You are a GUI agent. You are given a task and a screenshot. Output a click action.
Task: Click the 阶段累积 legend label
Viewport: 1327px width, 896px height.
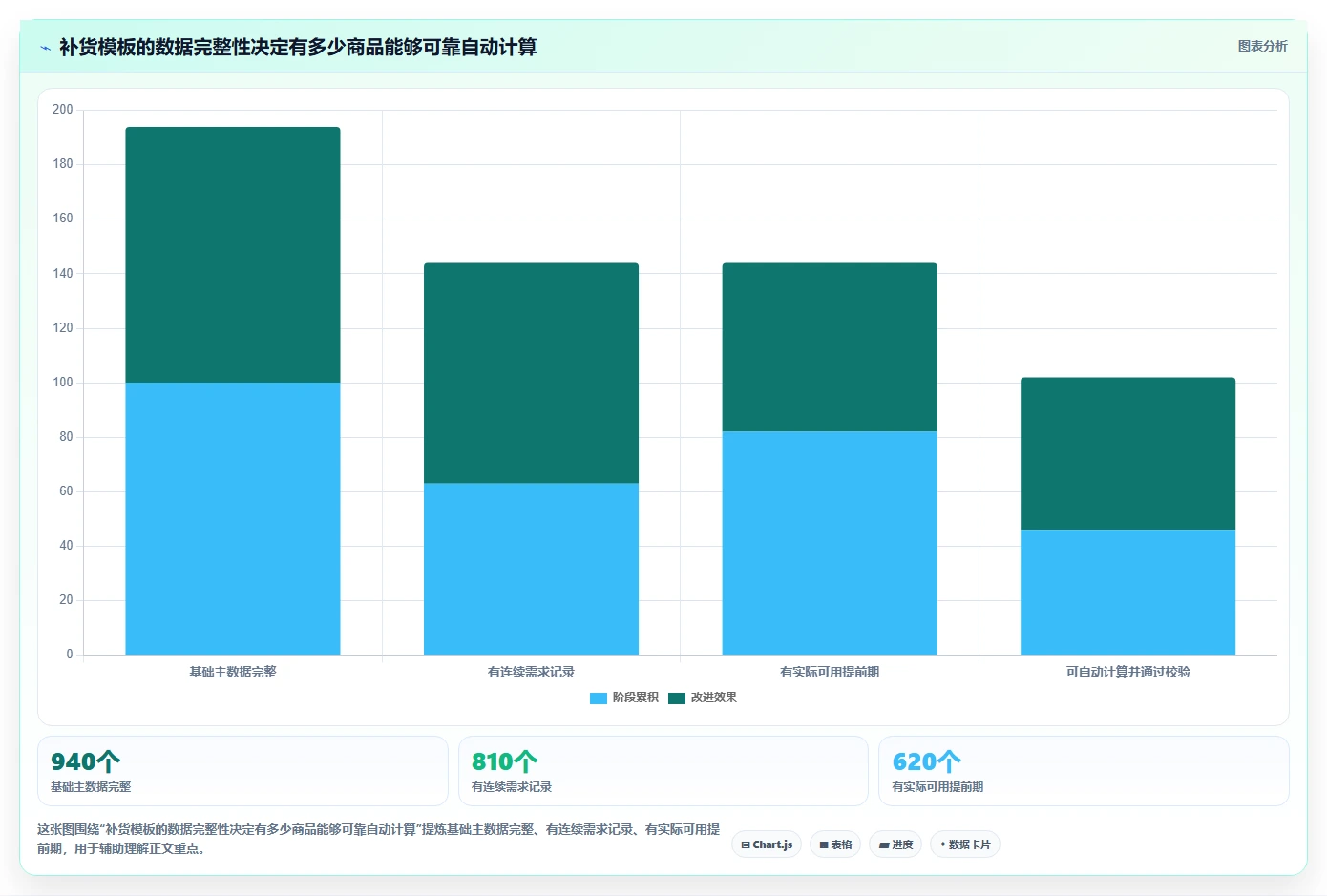635,698
